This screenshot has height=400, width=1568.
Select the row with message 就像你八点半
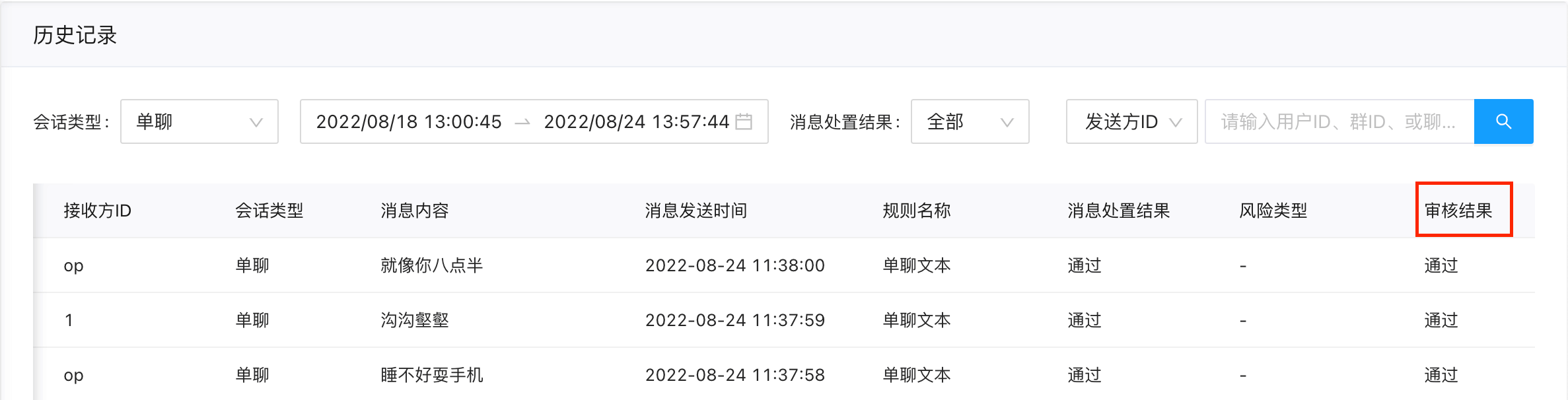(x=784, y=265)
